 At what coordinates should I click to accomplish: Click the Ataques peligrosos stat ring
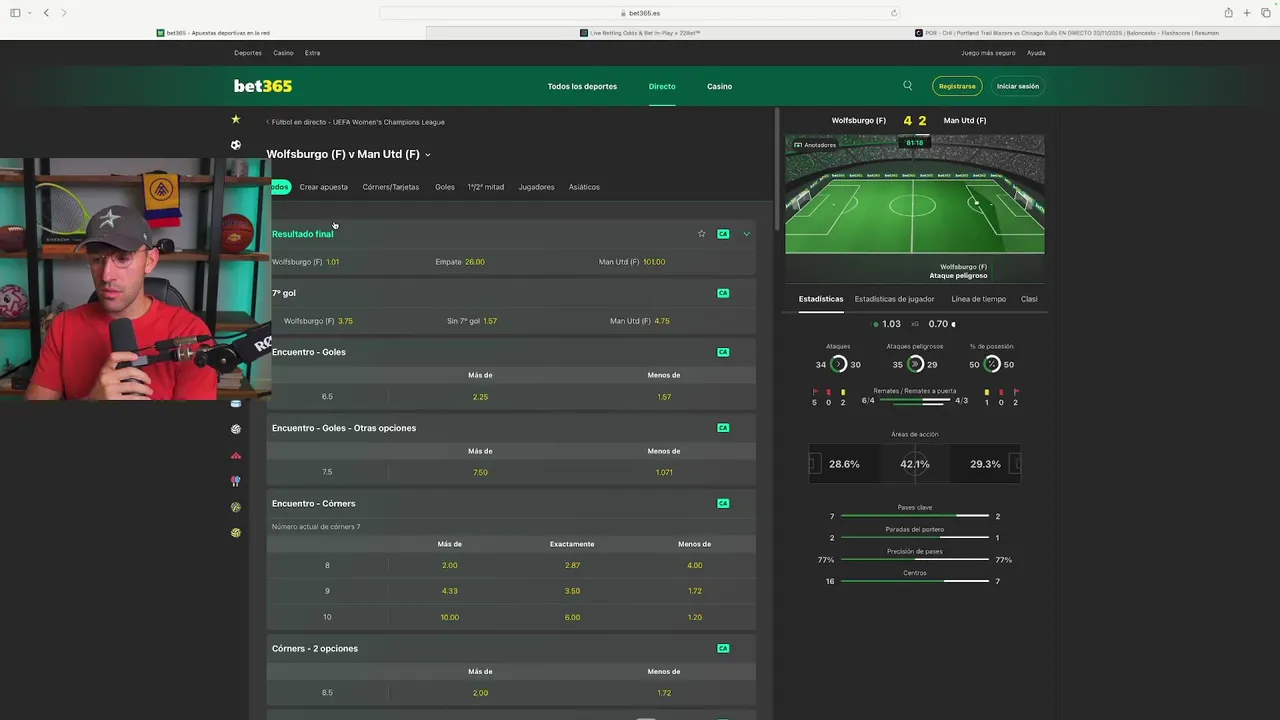[914, 365]
